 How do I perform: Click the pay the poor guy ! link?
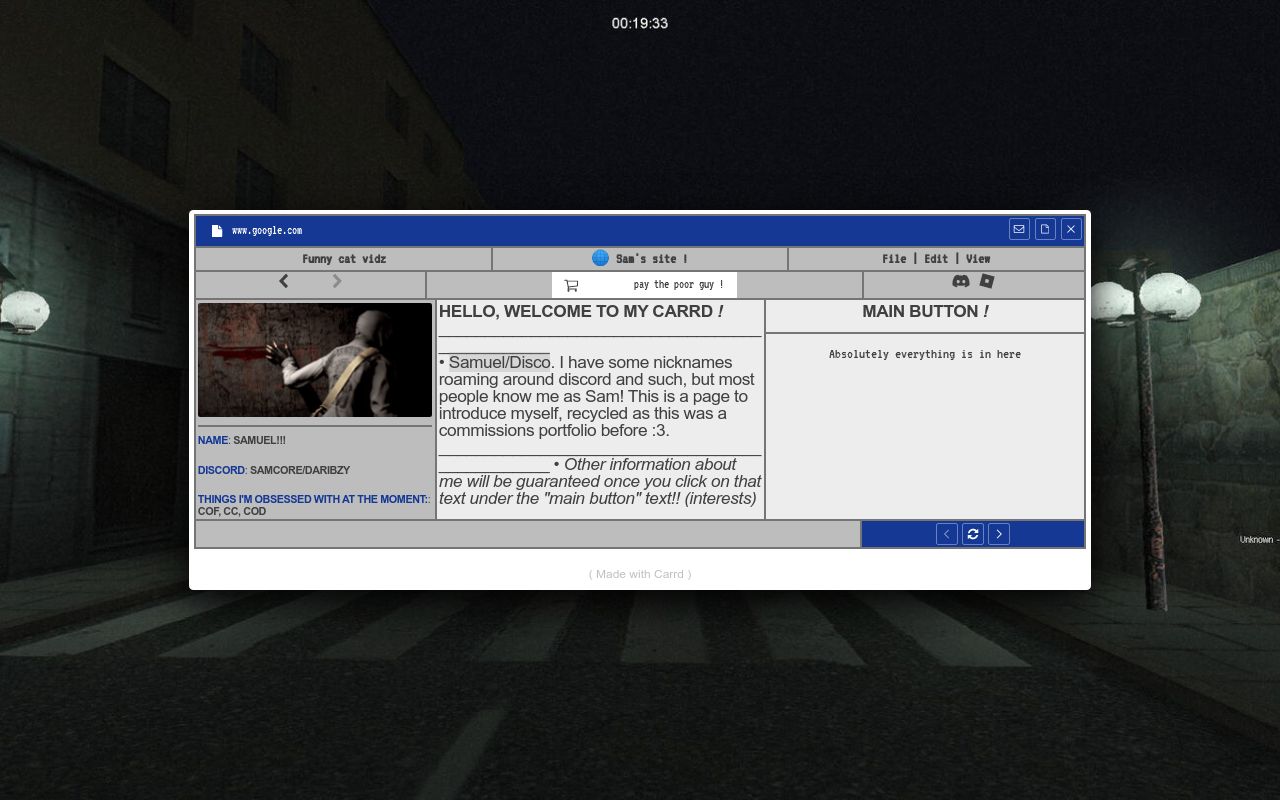coord(678,285)
